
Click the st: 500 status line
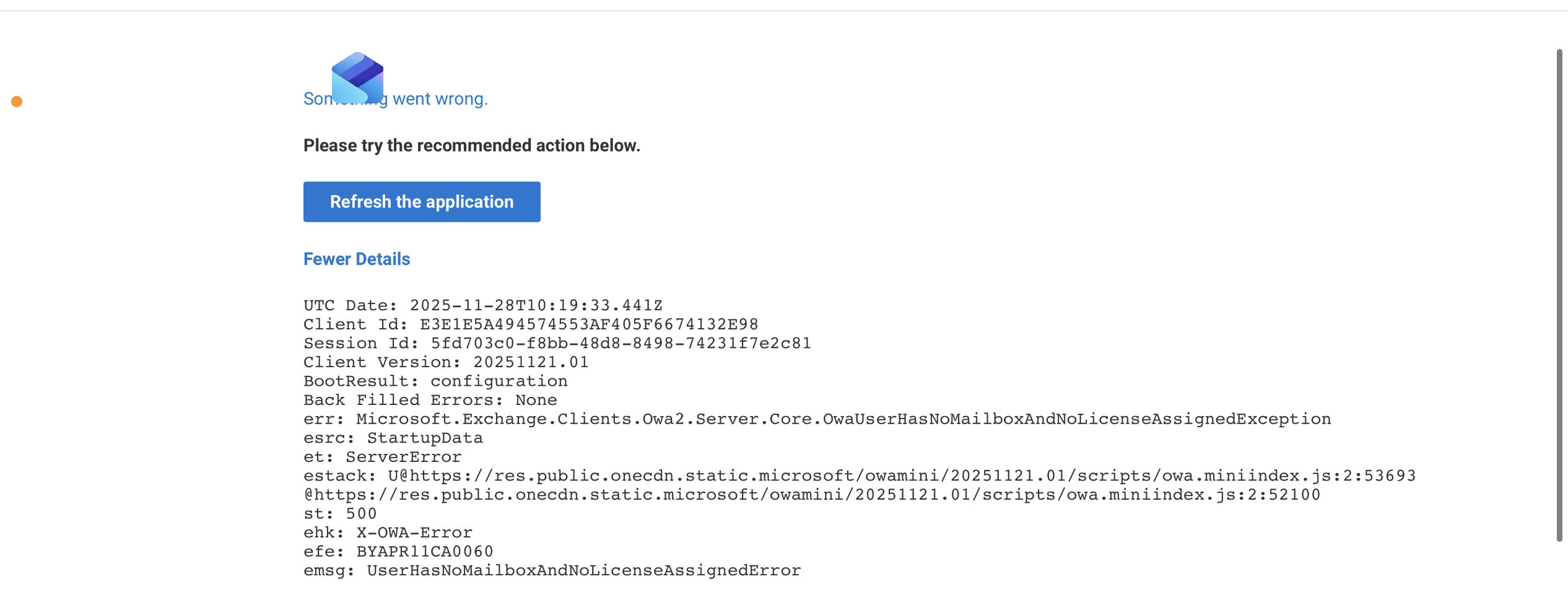(339, 514)
